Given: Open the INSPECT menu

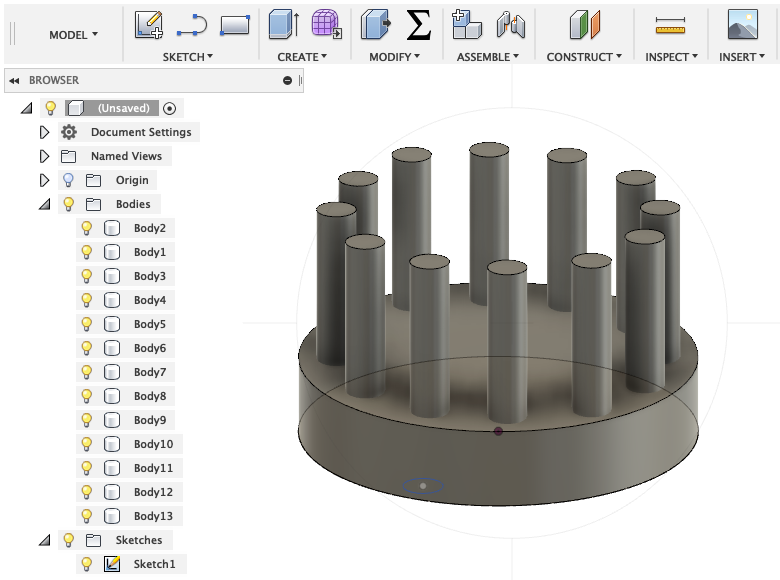Looking at the screenshot, I should (671, 57).
